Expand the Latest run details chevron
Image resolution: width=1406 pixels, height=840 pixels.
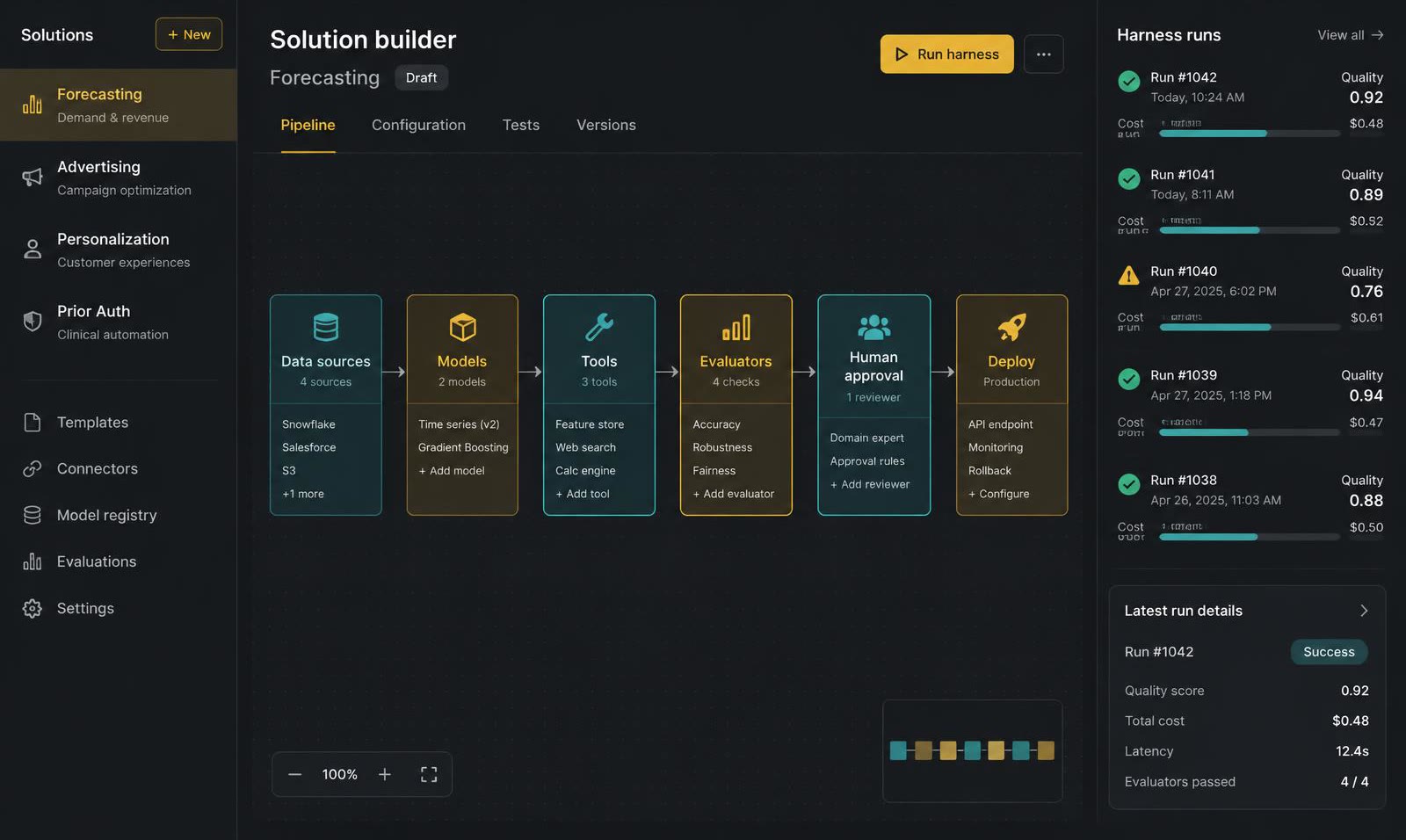pos(1364,611)
